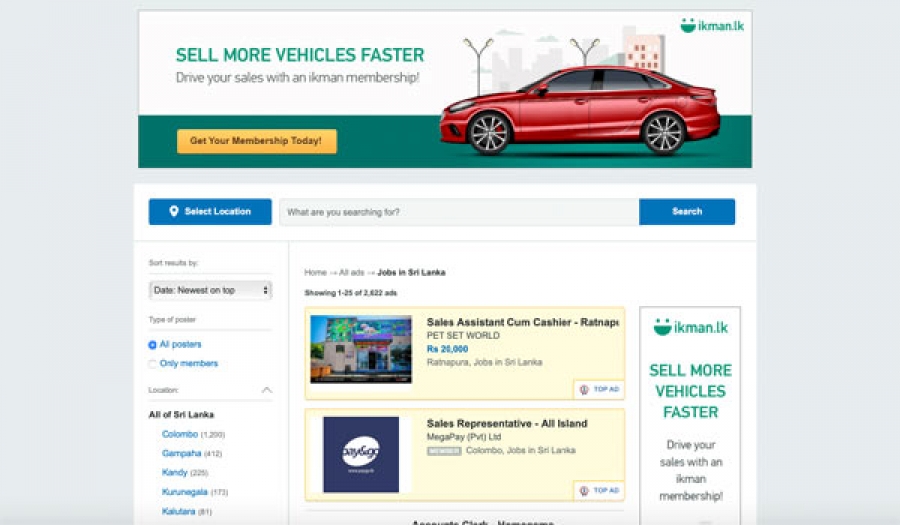This screenshot has height=525, width=900.
Task: Click the pet shop building thumbnail
Action: [x=361, y=349]
